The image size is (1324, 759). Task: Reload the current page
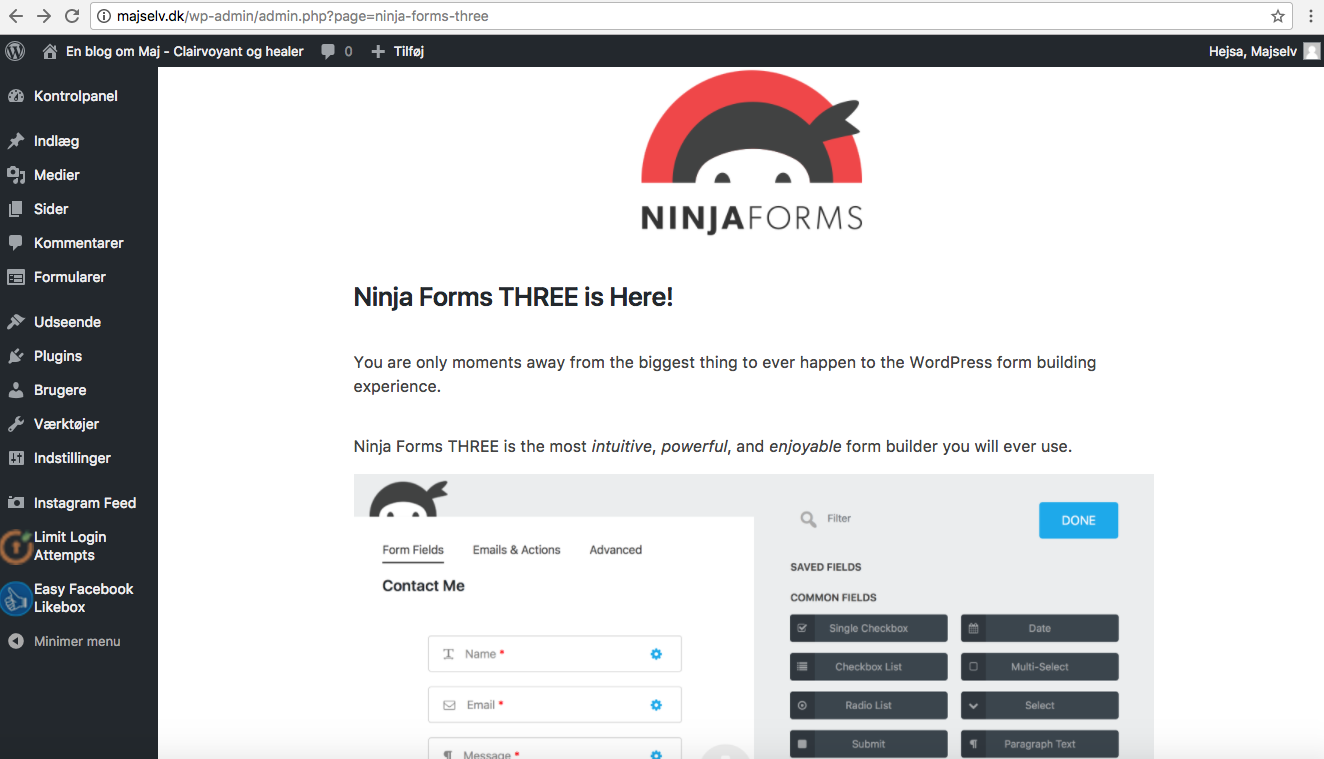click(72, 16)
